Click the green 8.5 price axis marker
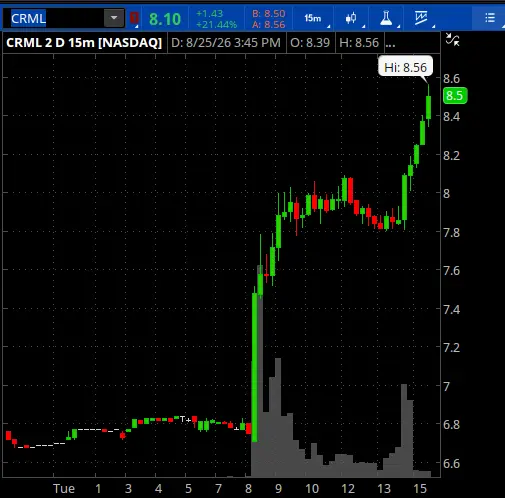 click(455, 96)
